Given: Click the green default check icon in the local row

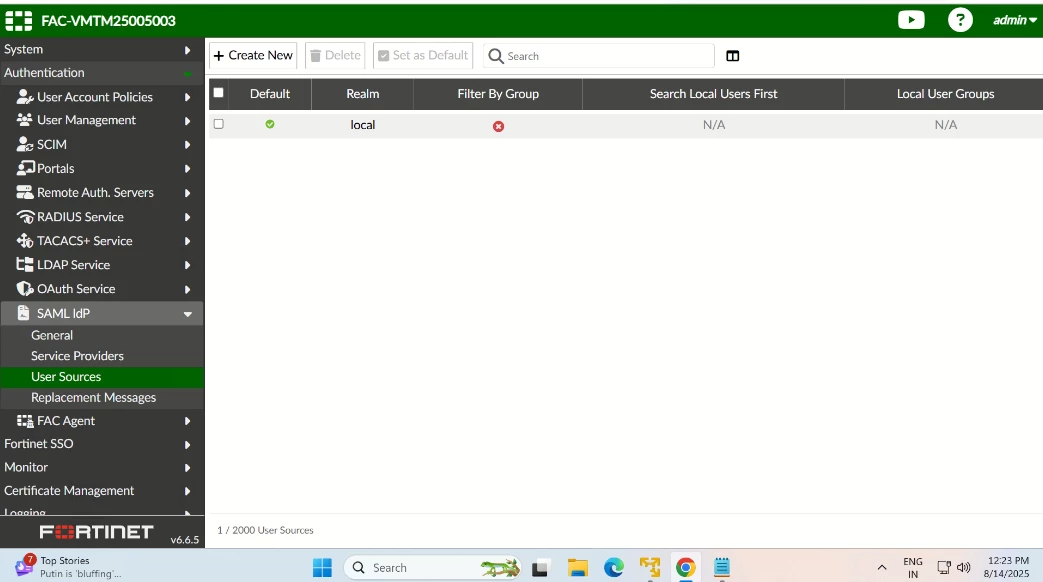Looking at the screenshot, I should point(270,124).
